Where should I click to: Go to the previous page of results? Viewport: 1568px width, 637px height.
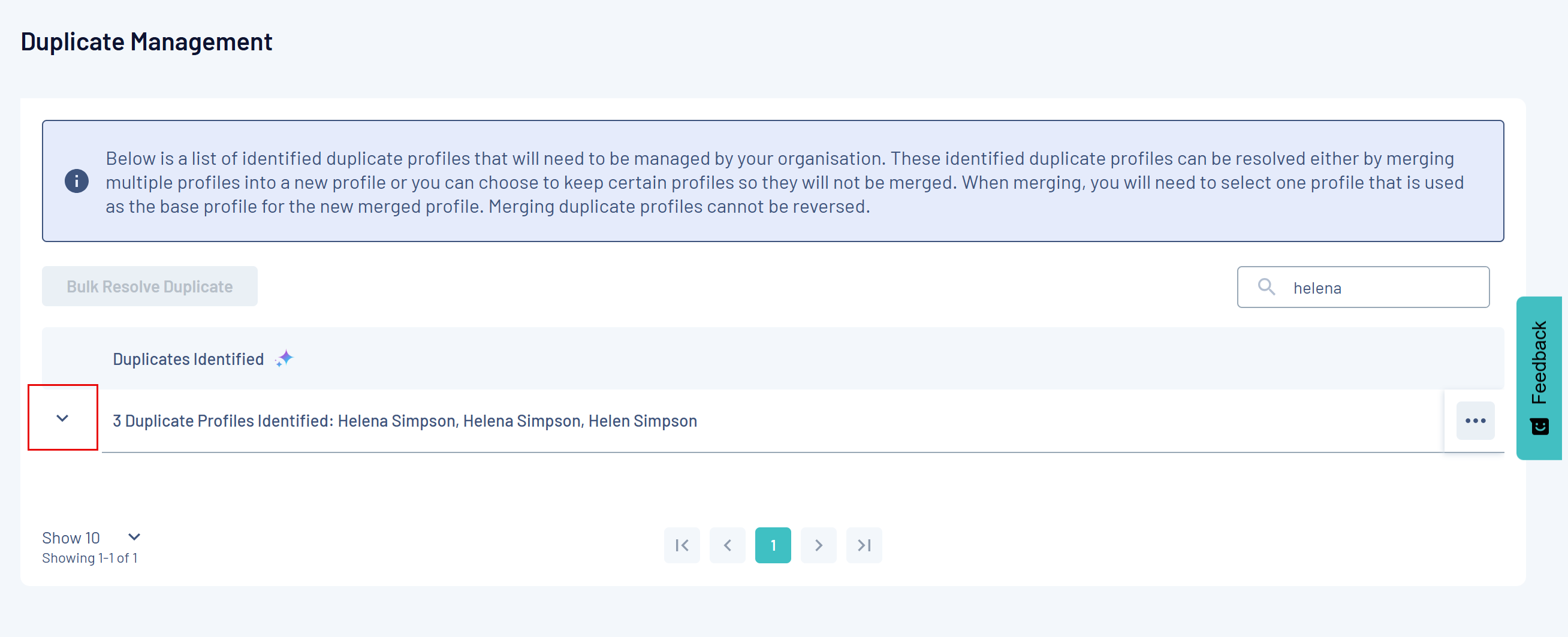click(727, 545)
